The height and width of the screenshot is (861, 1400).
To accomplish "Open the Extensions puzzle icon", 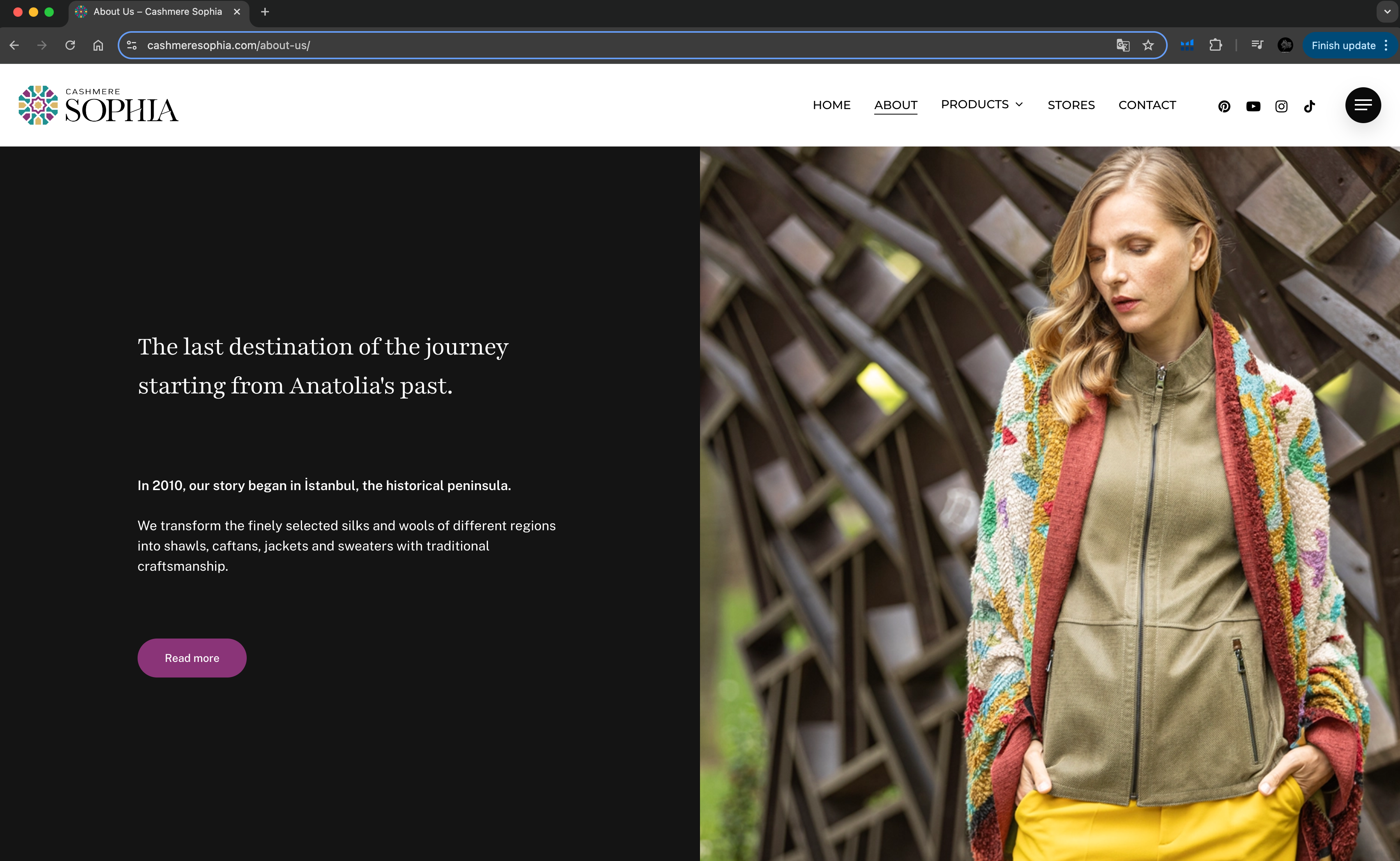I will tap(1216, 45).
